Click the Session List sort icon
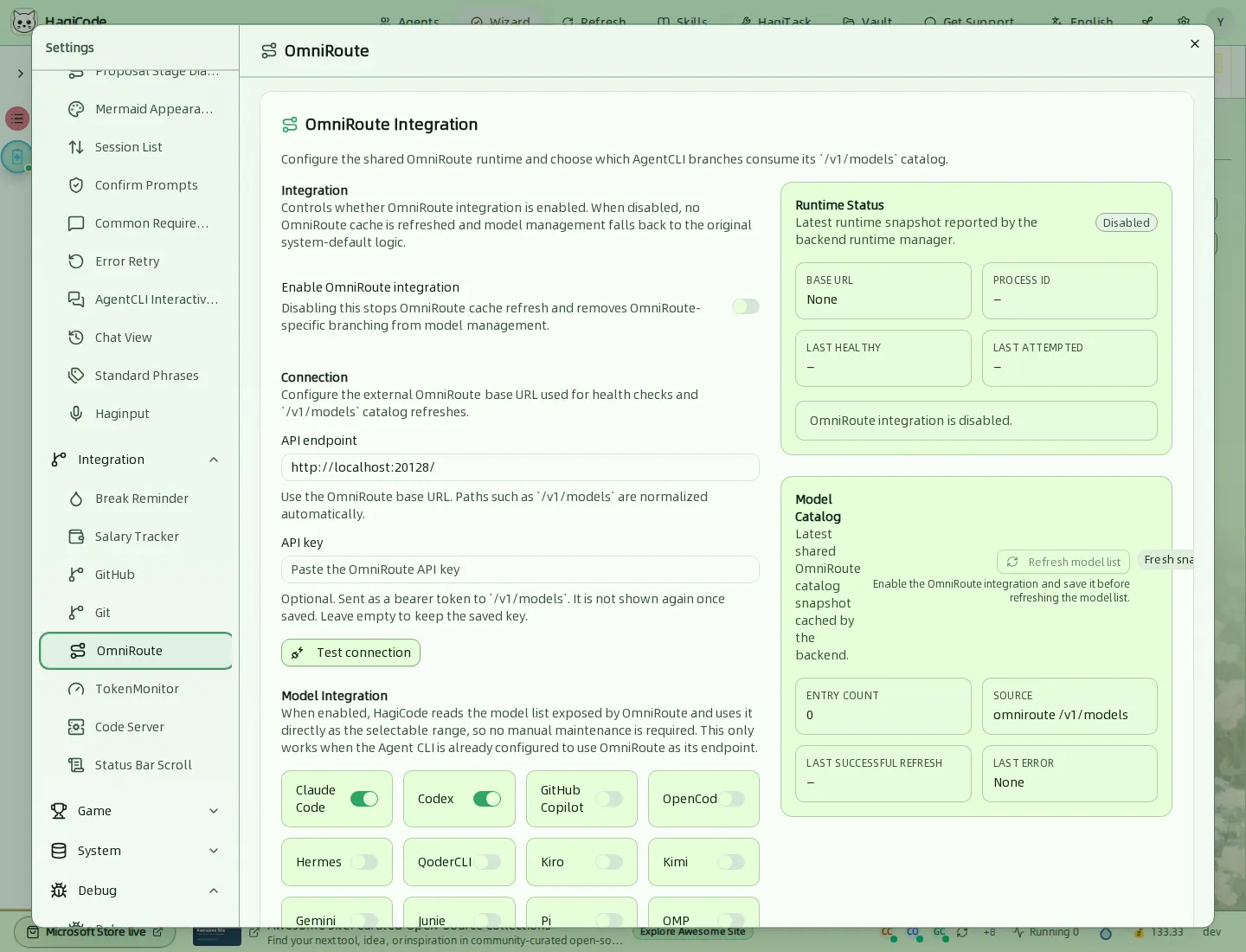 pyautogui.click(x=76, y=147)
